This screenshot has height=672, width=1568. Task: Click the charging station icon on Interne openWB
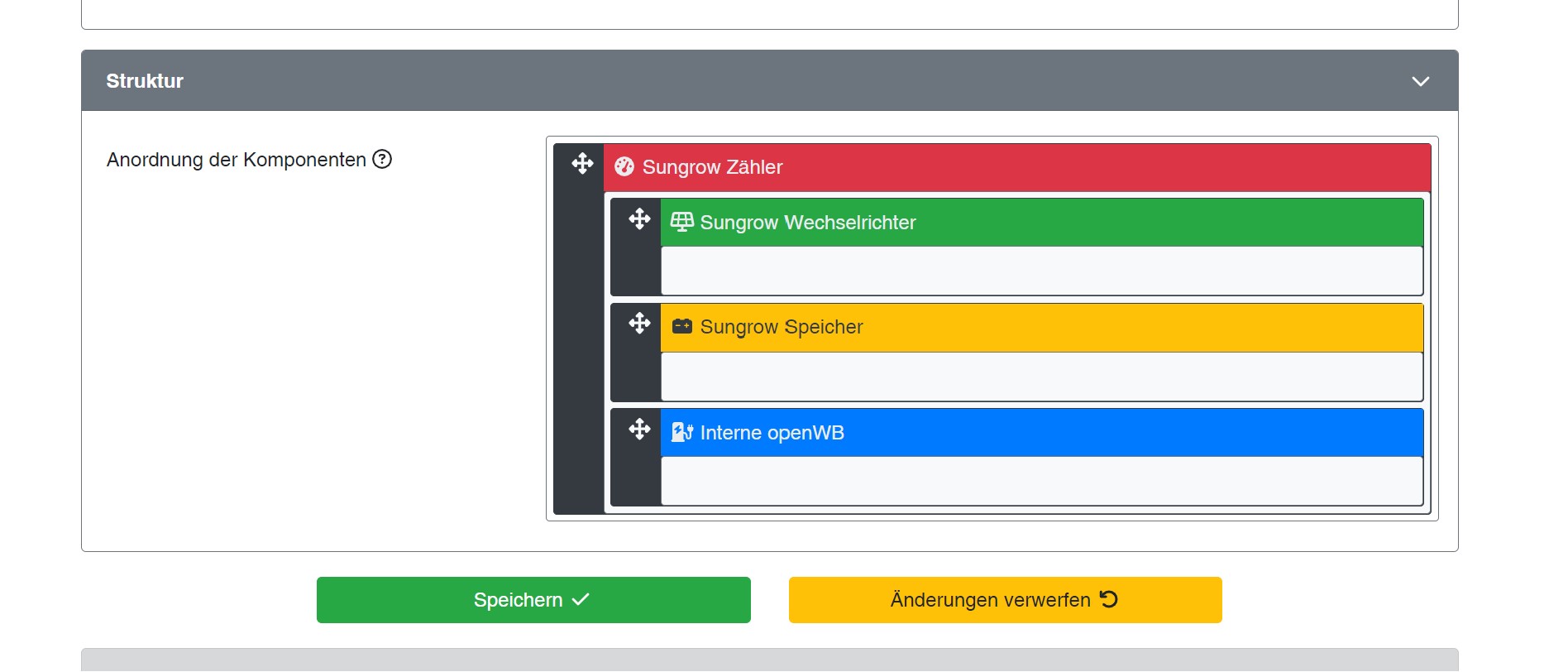point(681,432)
